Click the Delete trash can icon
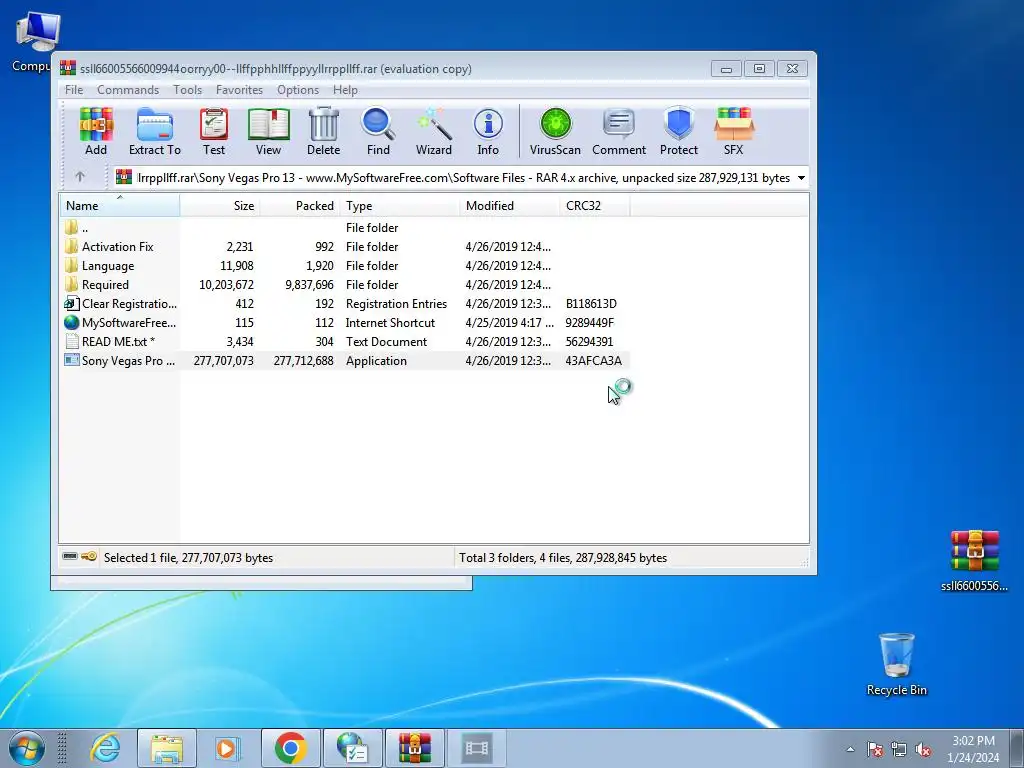The width and height of the screenshot is (1024, 768). (323, 131)
